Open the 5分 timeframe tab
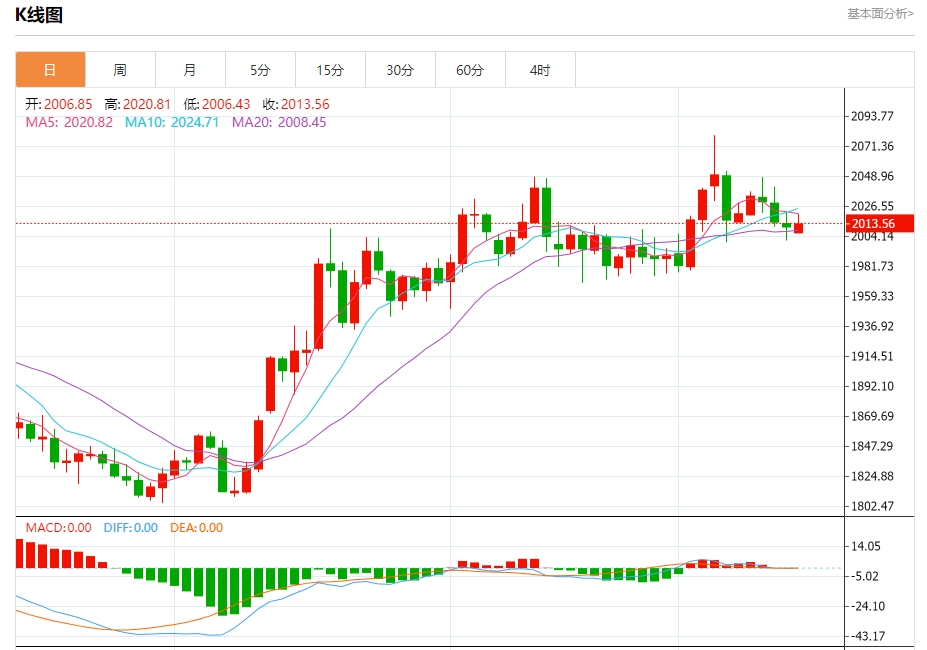The height and width of the screenshot is (650, 927). [260, 70]
